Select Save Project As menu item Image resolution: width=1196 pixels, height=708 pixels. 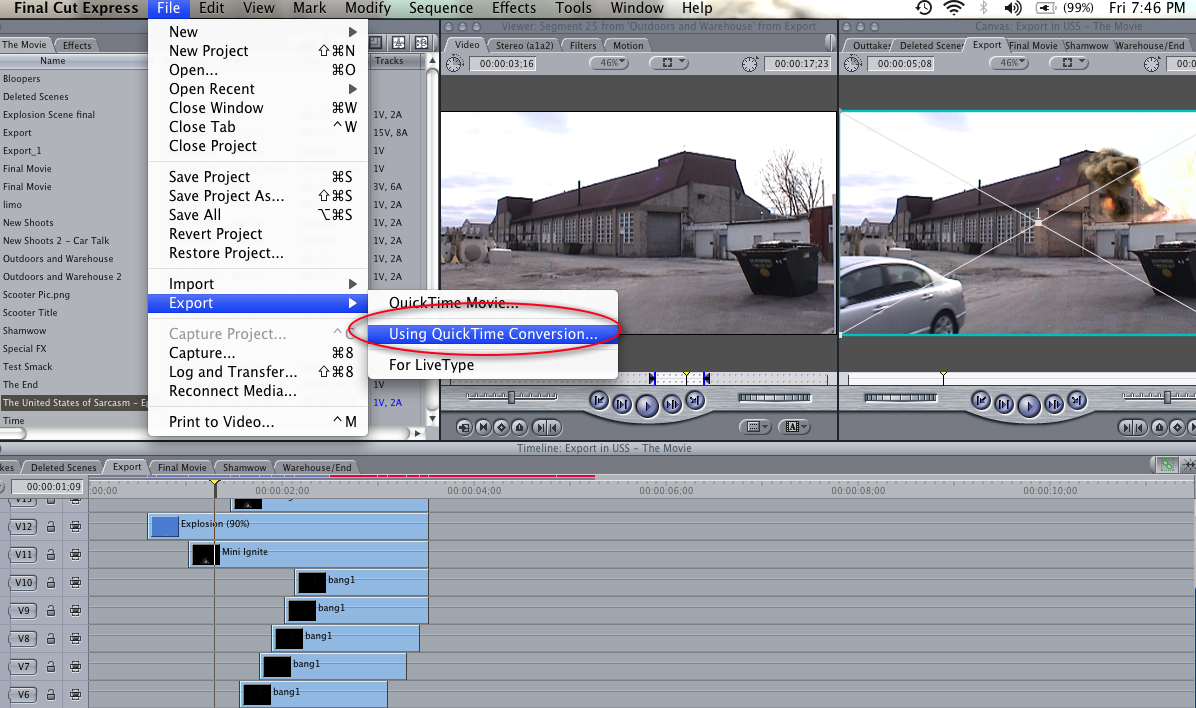point(258,196)
